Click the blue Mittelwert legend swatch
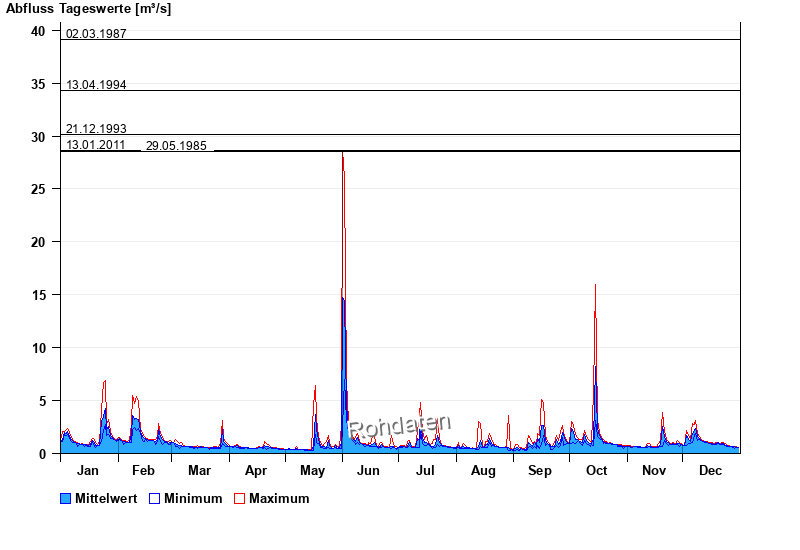The height and width of the screenshot is (550, 800). click(66, 498)
